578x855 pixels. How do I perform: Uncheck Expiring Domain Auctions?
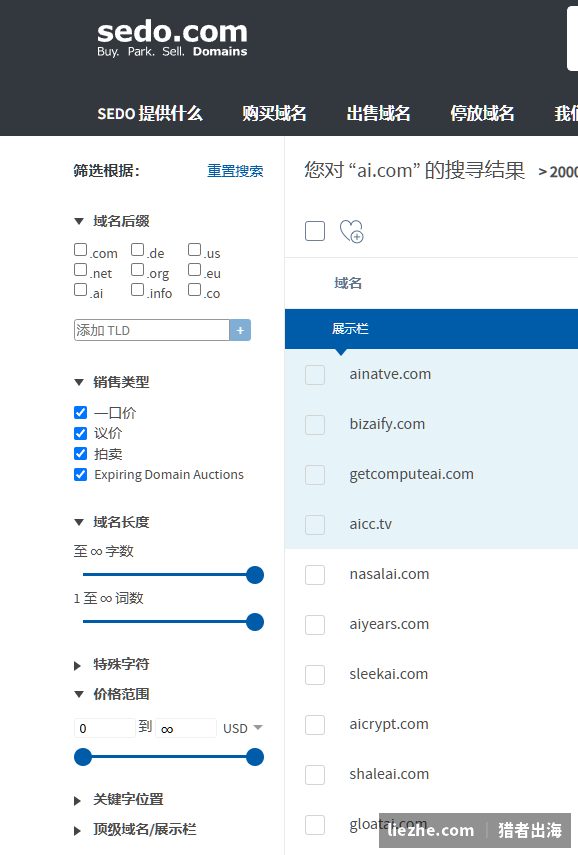click(80, 474)
